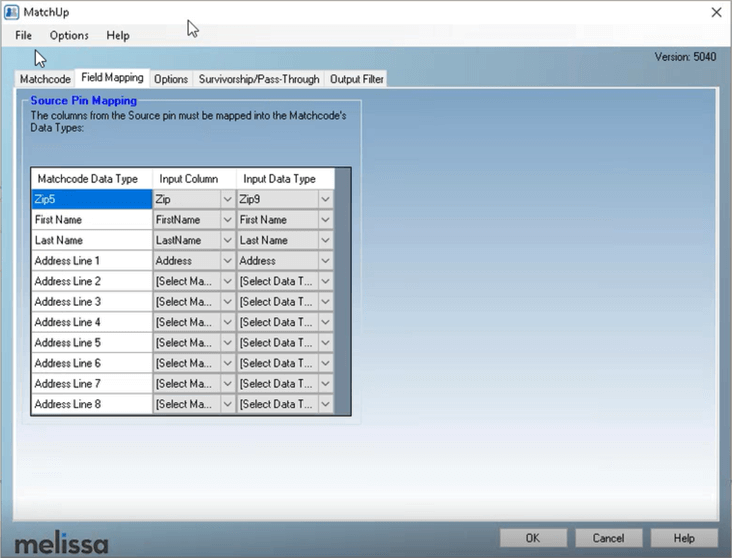This screenshot has height=558, width=732.
Task: Open Input Data Type dropdown for Address Line 3
Action: coord(325,302)
